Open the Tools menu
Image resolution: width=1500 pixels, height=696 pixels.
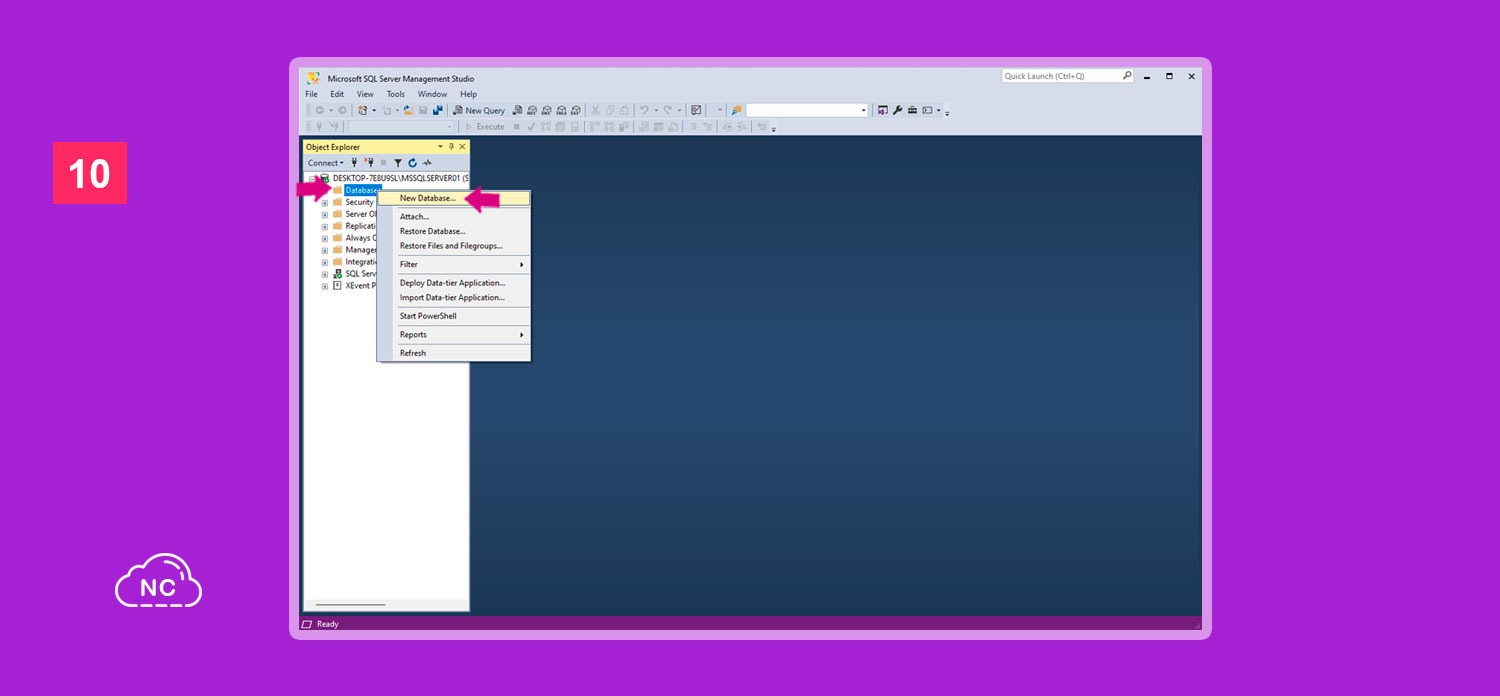point(396,94)
